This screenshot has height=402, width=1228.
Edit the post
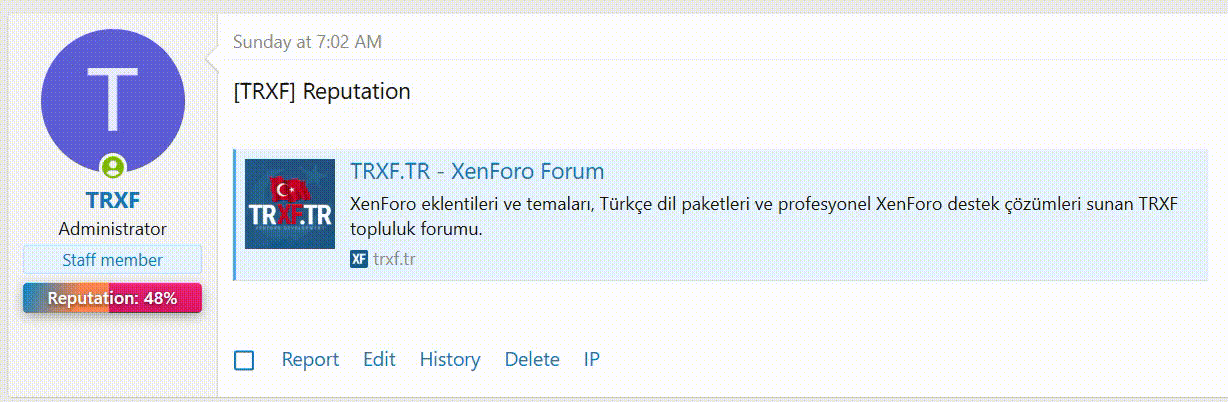click(x=379, y=360)
